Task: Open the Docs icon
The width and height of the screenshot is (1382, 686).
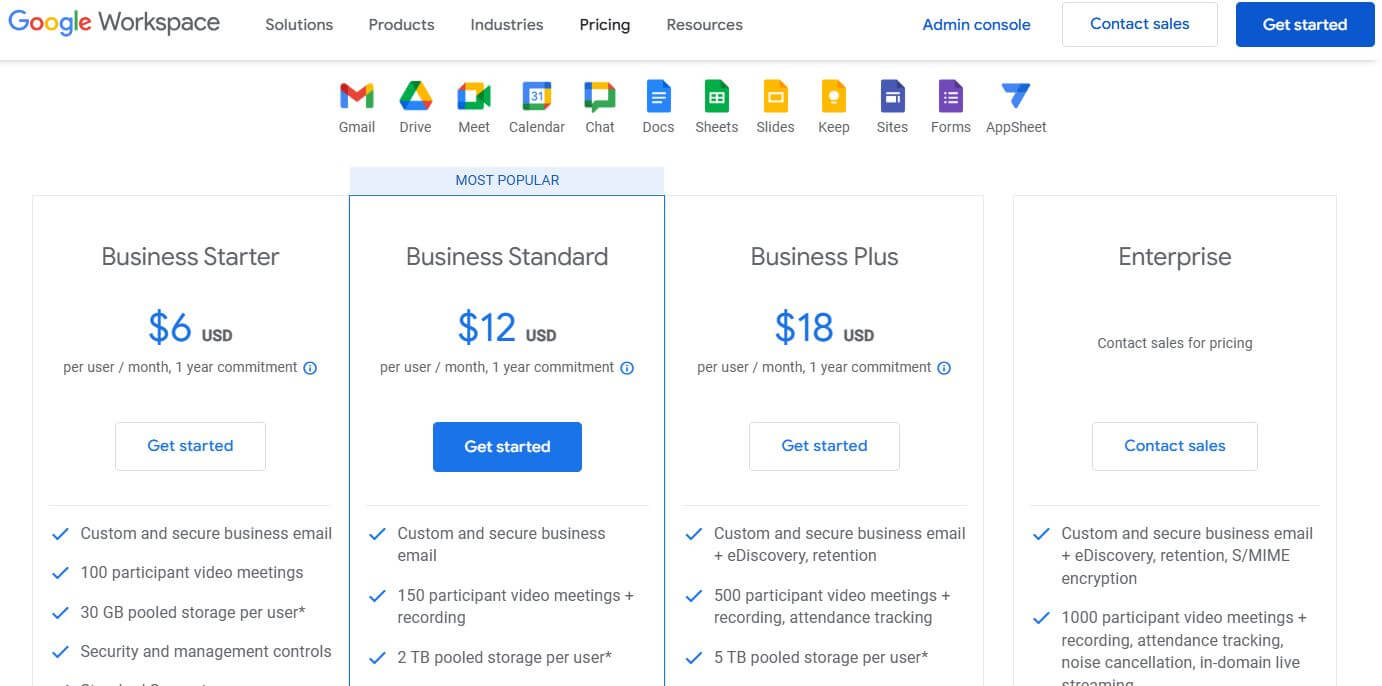Action: (658, 97)
